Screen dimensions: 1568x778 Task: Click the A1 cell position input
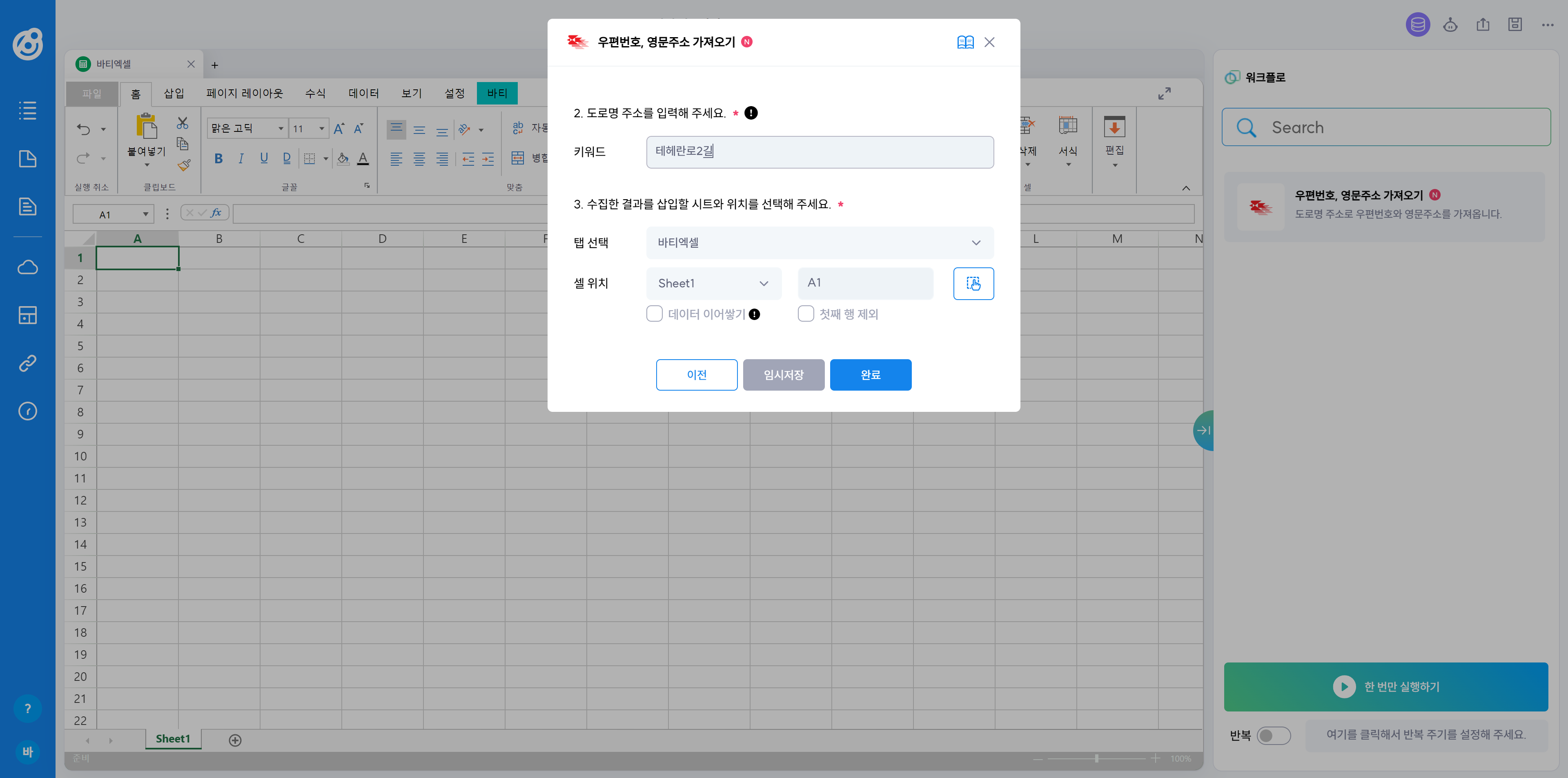pos(865,283)
